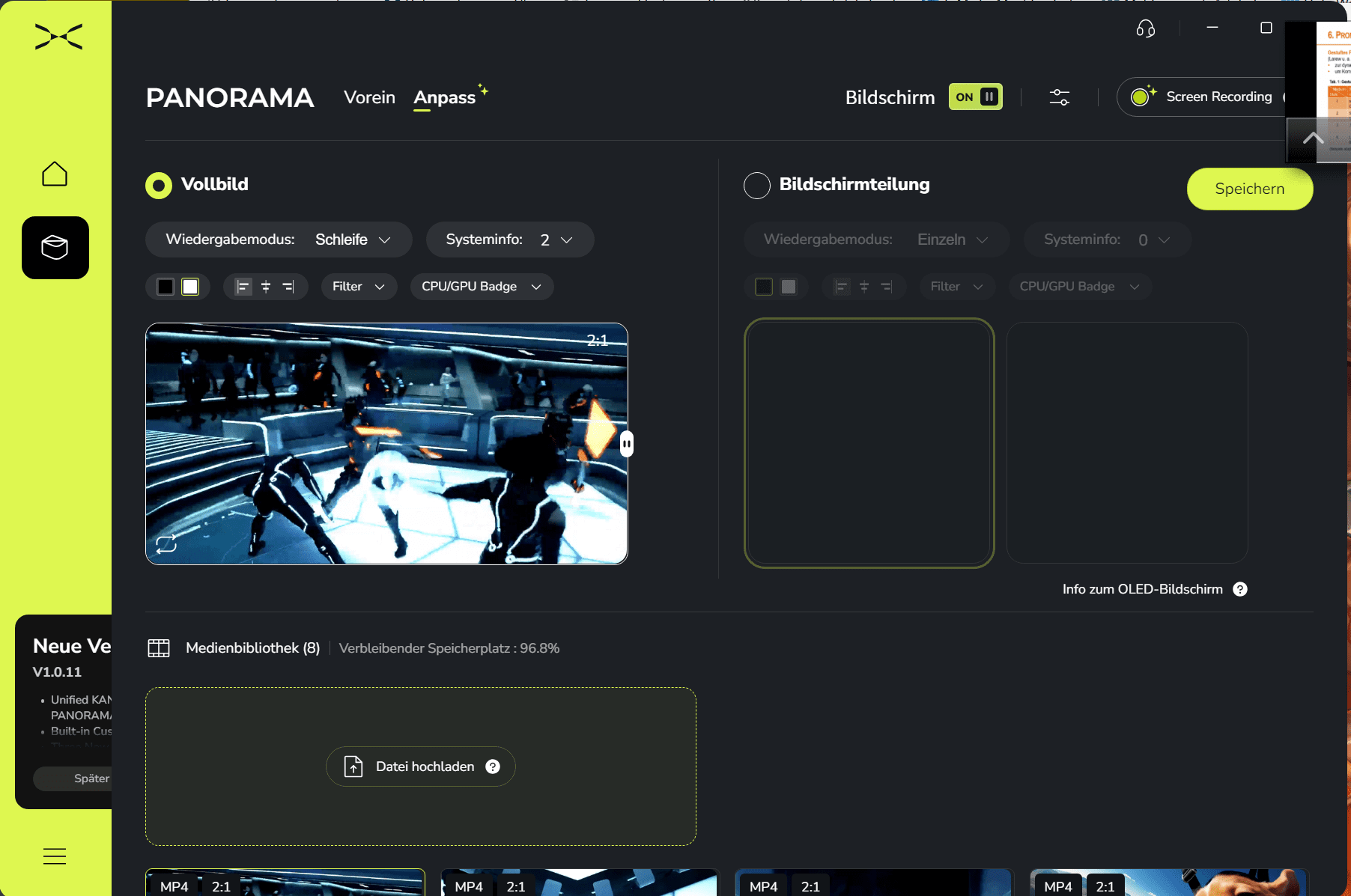
Task: Collapse the floating panel with up arrow
Action: 1313,138
